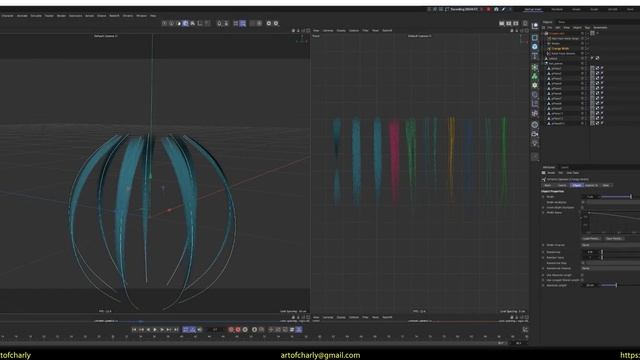Screen dimensions: 640x360
Task: Click the maximize toggle icon of left viewport
Action: coord(308,31)
